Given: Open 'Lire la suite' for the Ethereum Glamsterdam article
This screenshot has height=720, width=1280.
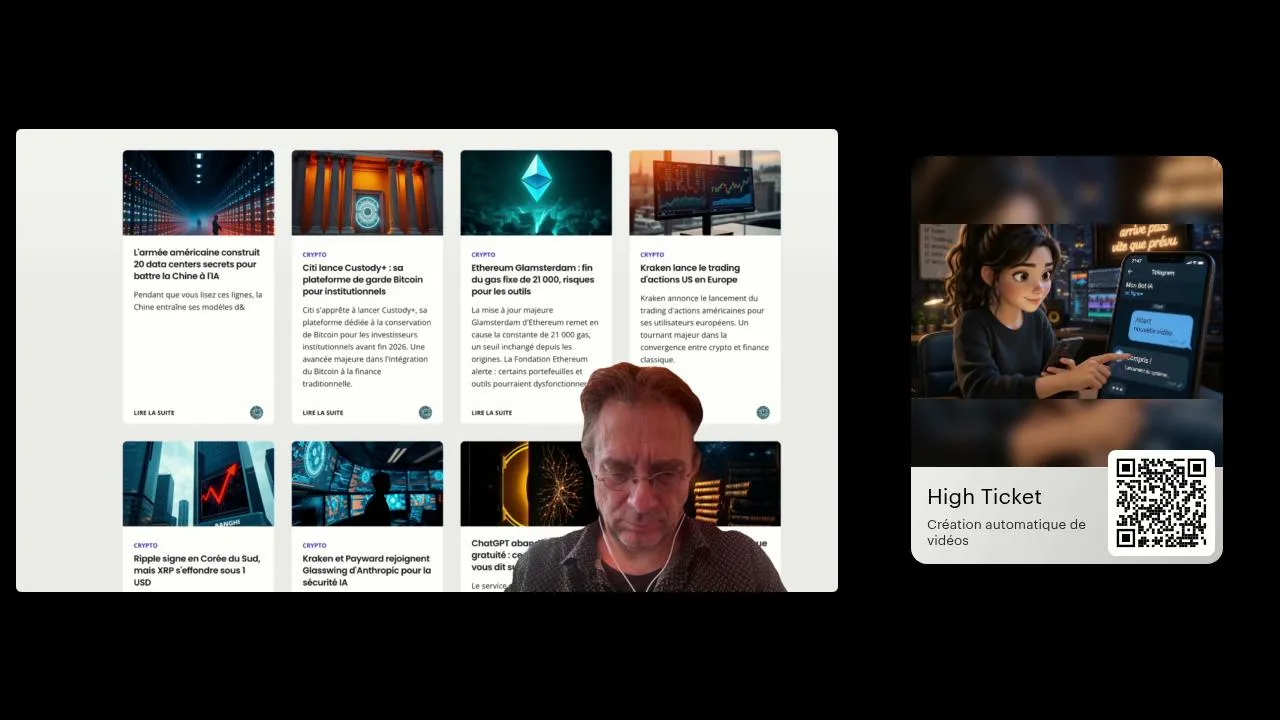Looking at the screenshot, I should tap(492, 413).
